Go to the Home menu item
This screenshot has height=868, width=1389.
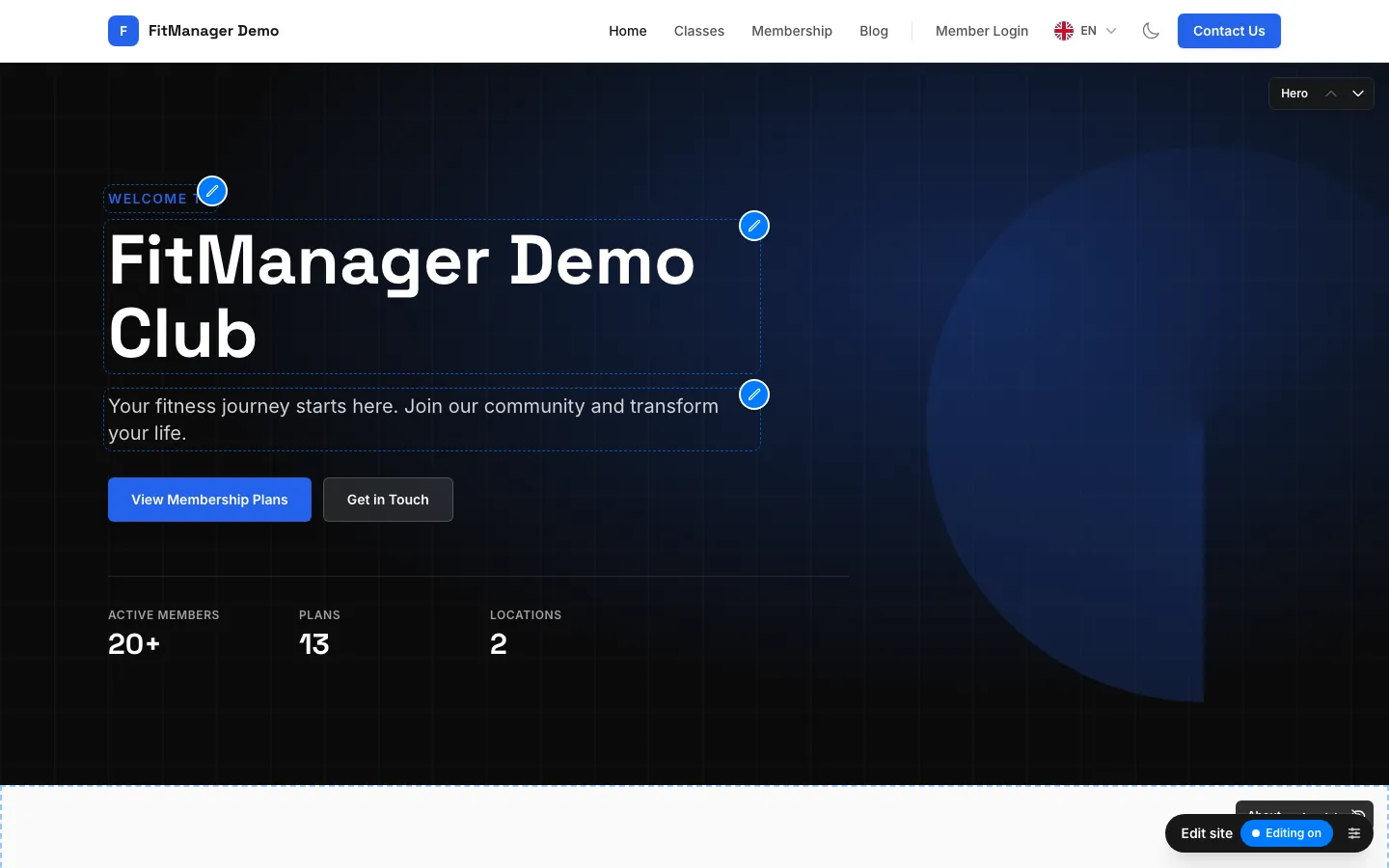(x=628, y=31)
